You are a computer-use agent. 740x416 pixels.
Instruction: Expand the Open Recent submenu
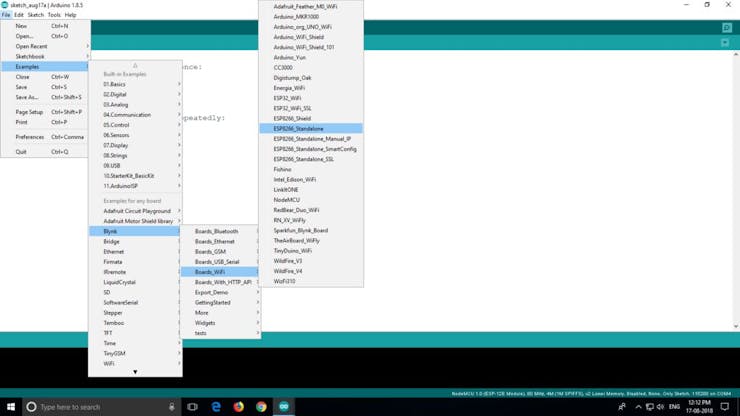(45, 46)
